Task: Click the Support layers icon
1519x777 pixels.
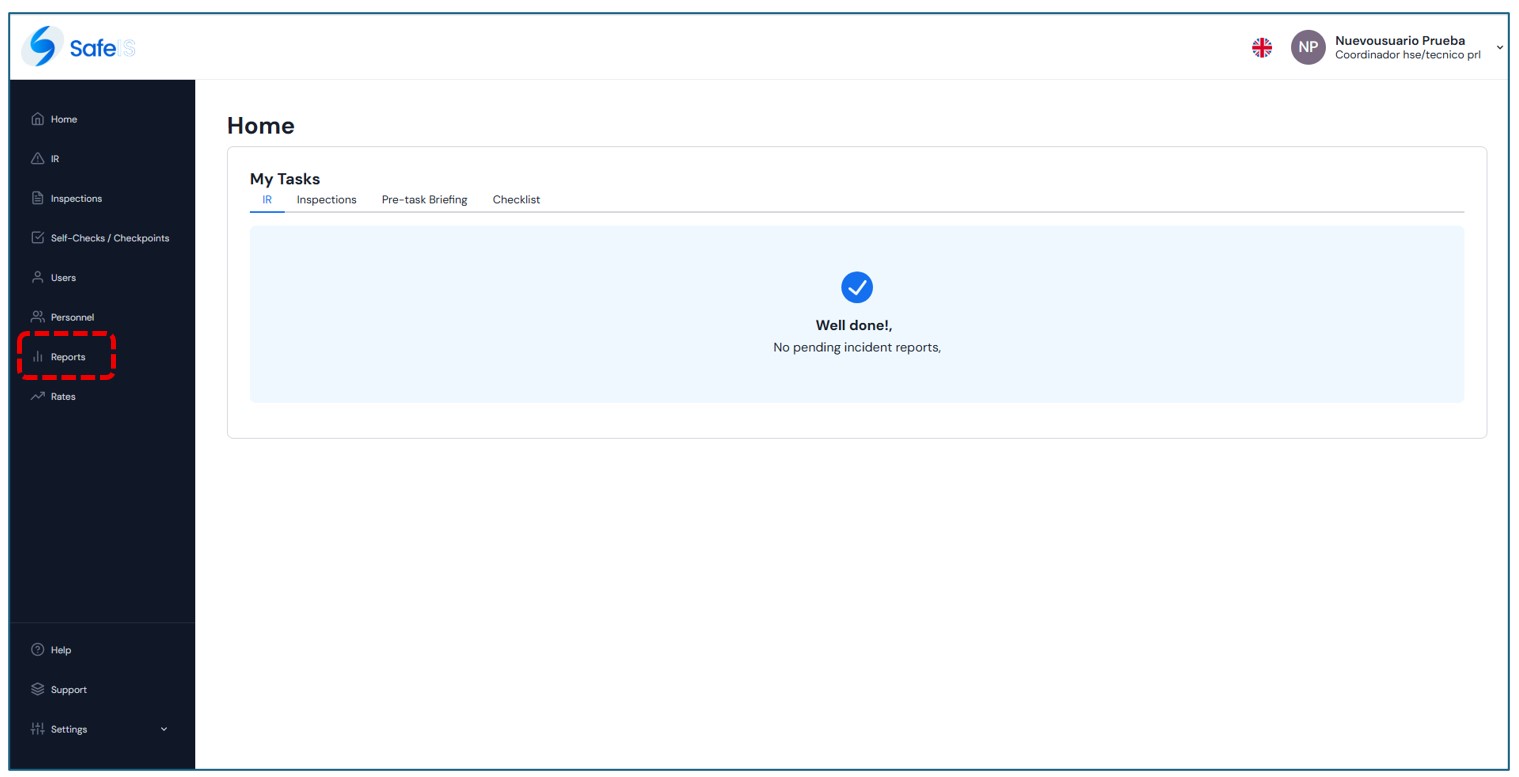Action: [x=38, y=689]
